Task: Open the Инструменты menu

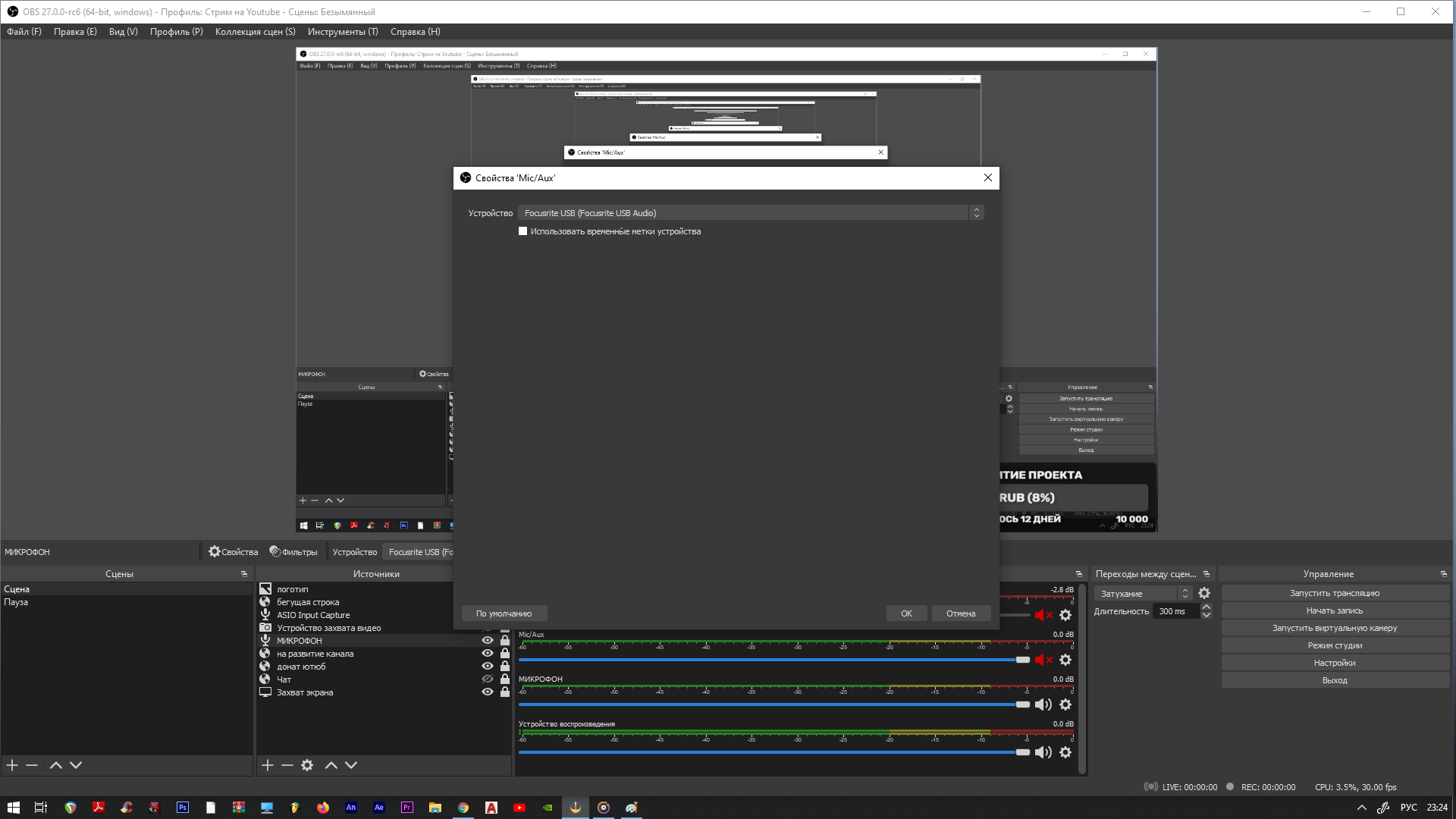Action: tap(342, 32)
